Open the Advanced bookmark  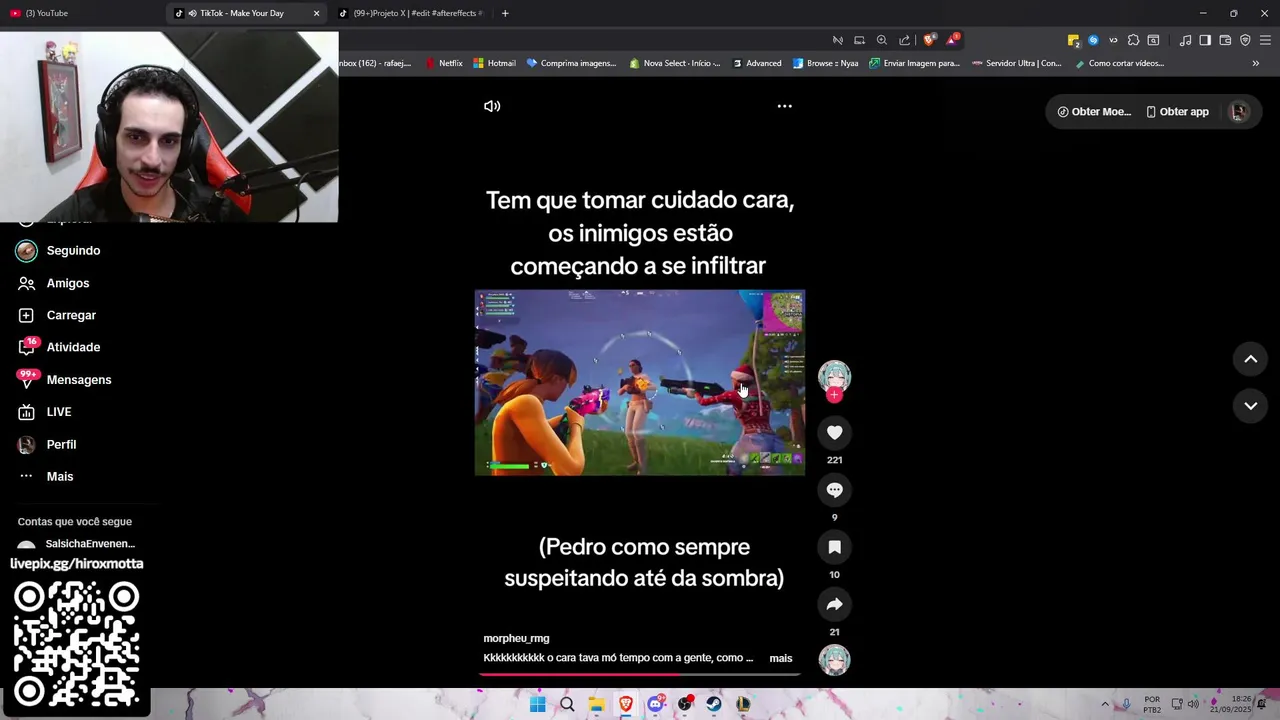756,63
